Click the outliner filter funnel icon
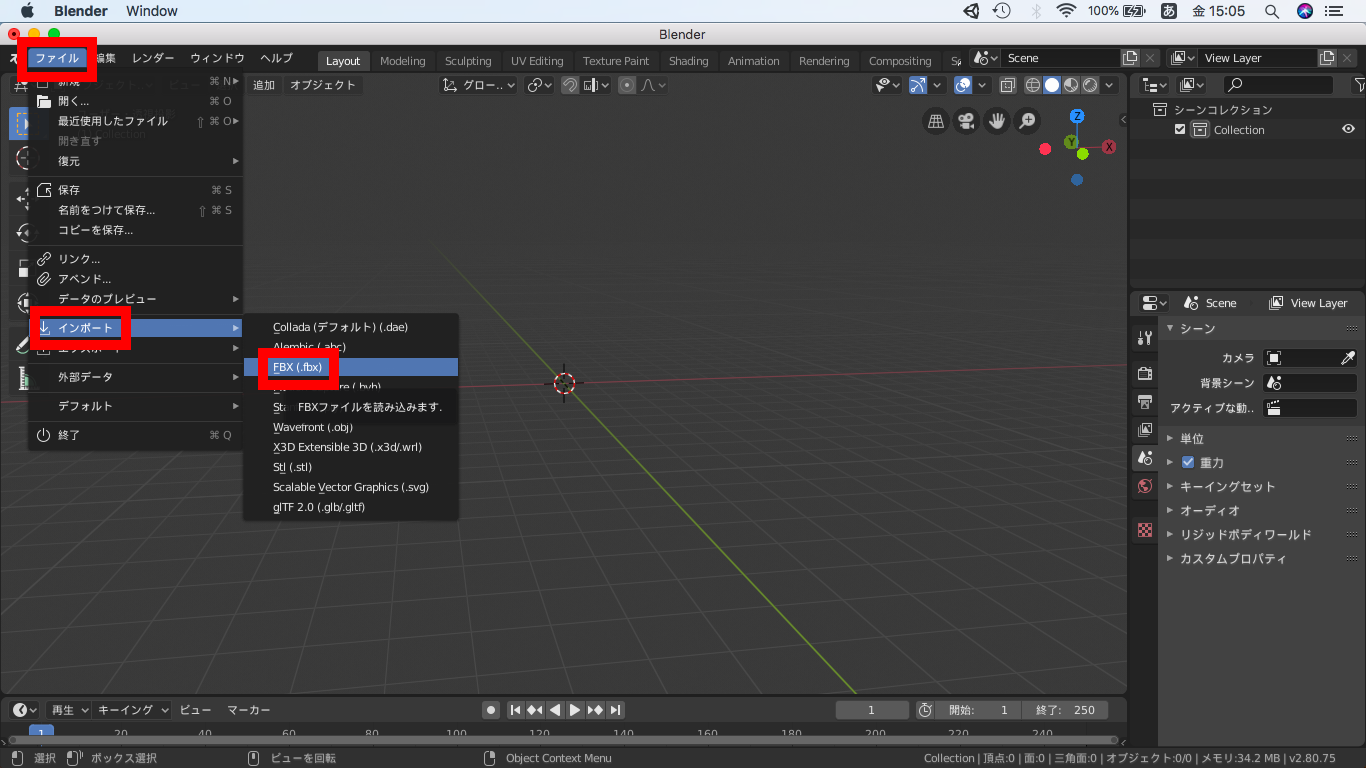The width and height of the screenshot is (1366, 768). [x=1359, y=85]
